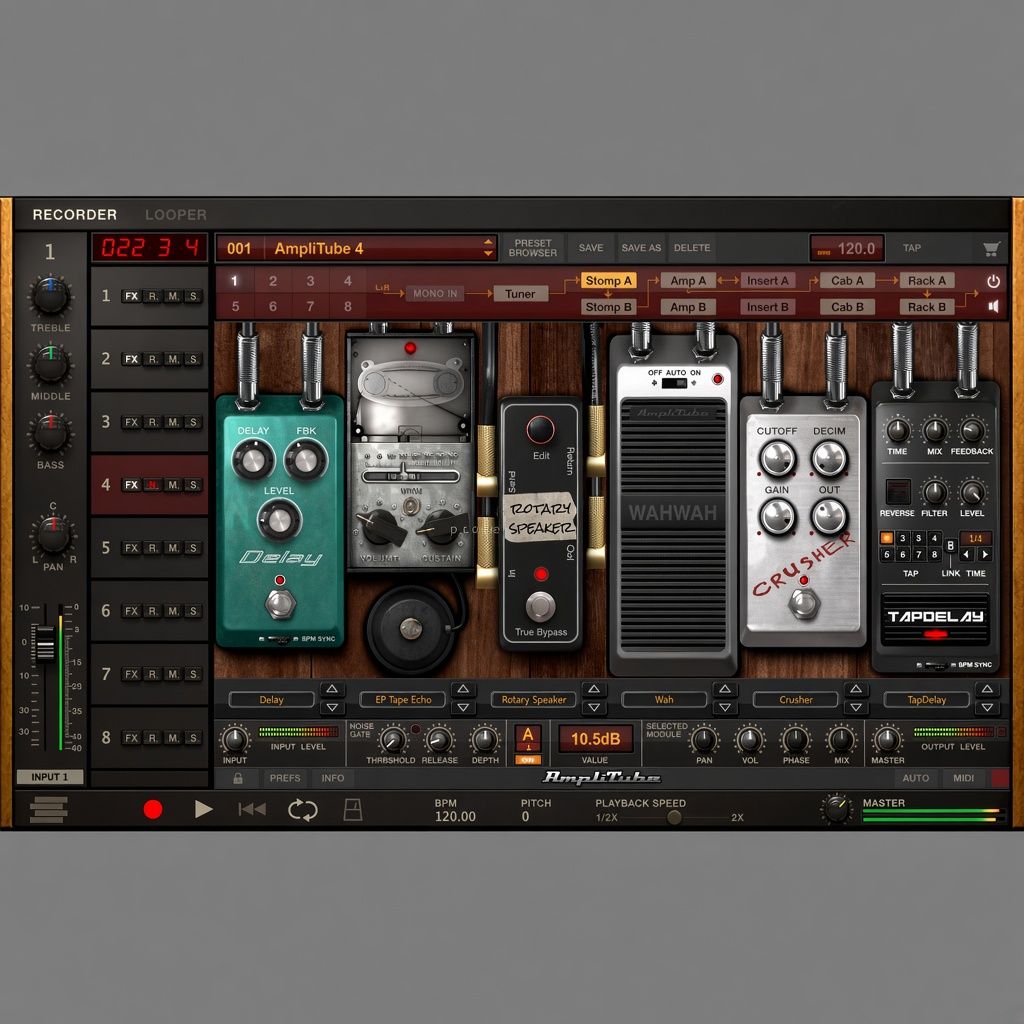Click the Tuner block in signal chain

coord(520,294)
